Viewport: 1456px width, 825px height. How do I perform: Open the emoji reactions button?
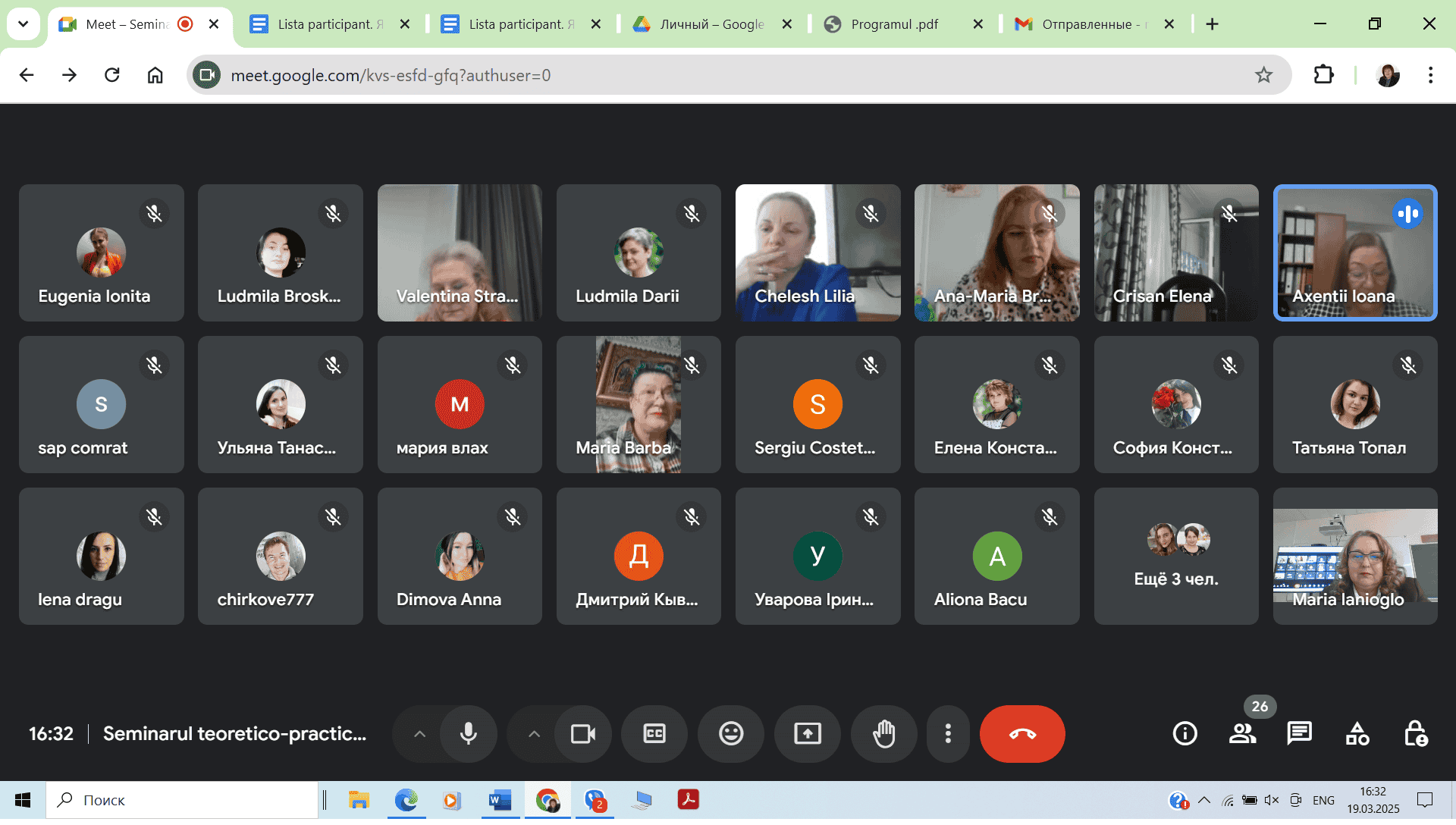[730, 734]
